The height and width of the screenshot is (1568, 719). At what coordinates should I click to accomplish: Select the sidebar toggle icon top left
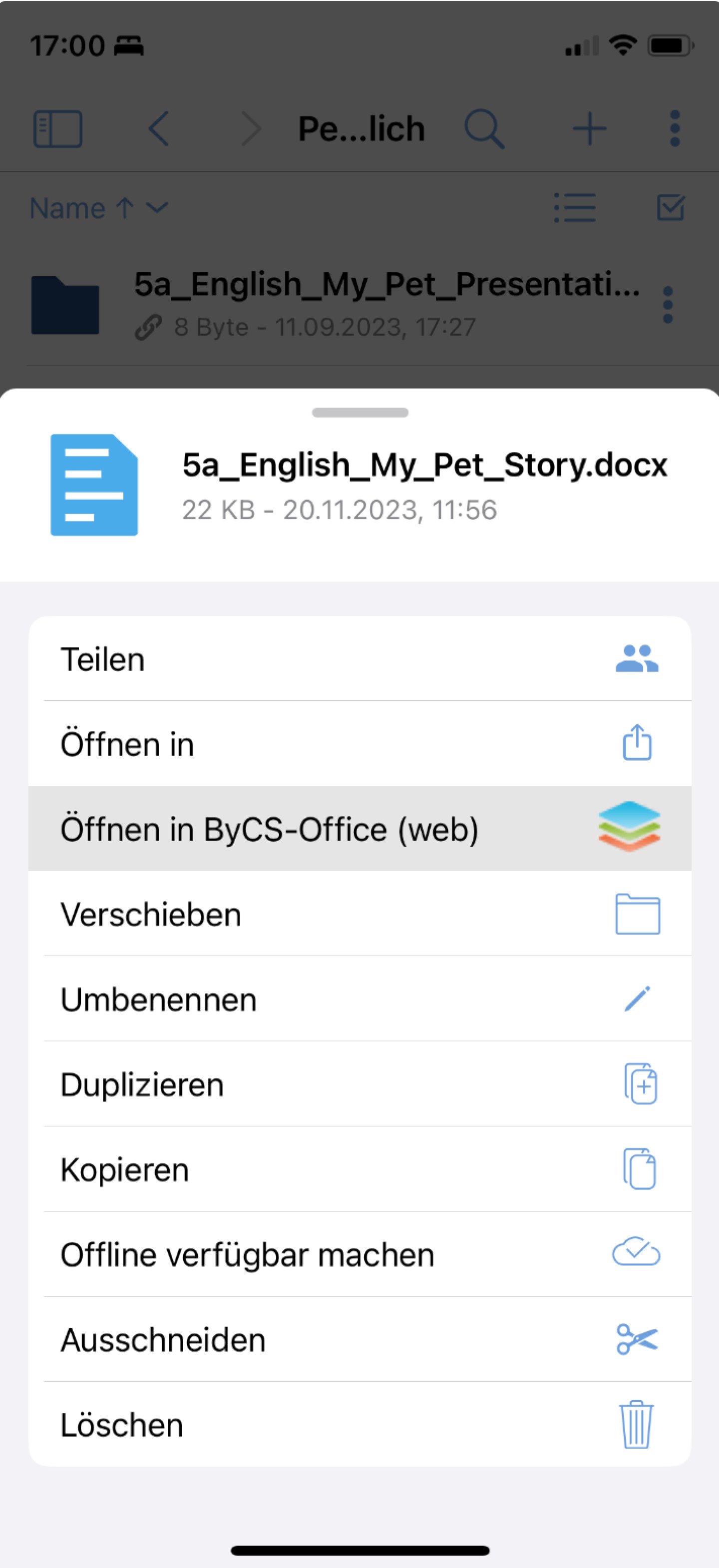point(58,128)
